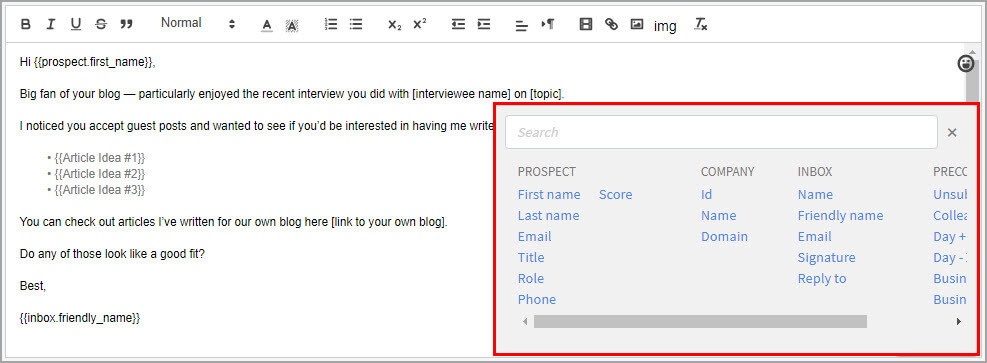Image resolution: width=987 pixels, height=363 pixels.
Task: Click the img toolbar button
Action: tap(665, 26)
